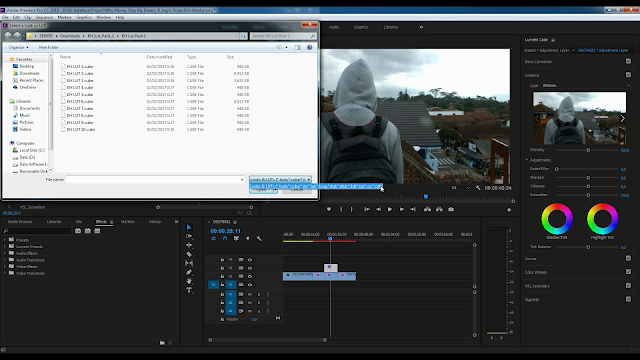The image size is (640, 360).
Task: Click New Bin icon in Effects panel
Action: click(162, 343)
